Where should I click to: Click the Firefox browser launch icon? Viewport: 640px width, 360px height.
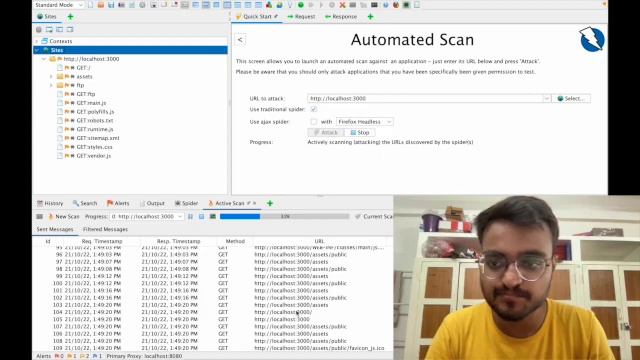tap(396, 5)
